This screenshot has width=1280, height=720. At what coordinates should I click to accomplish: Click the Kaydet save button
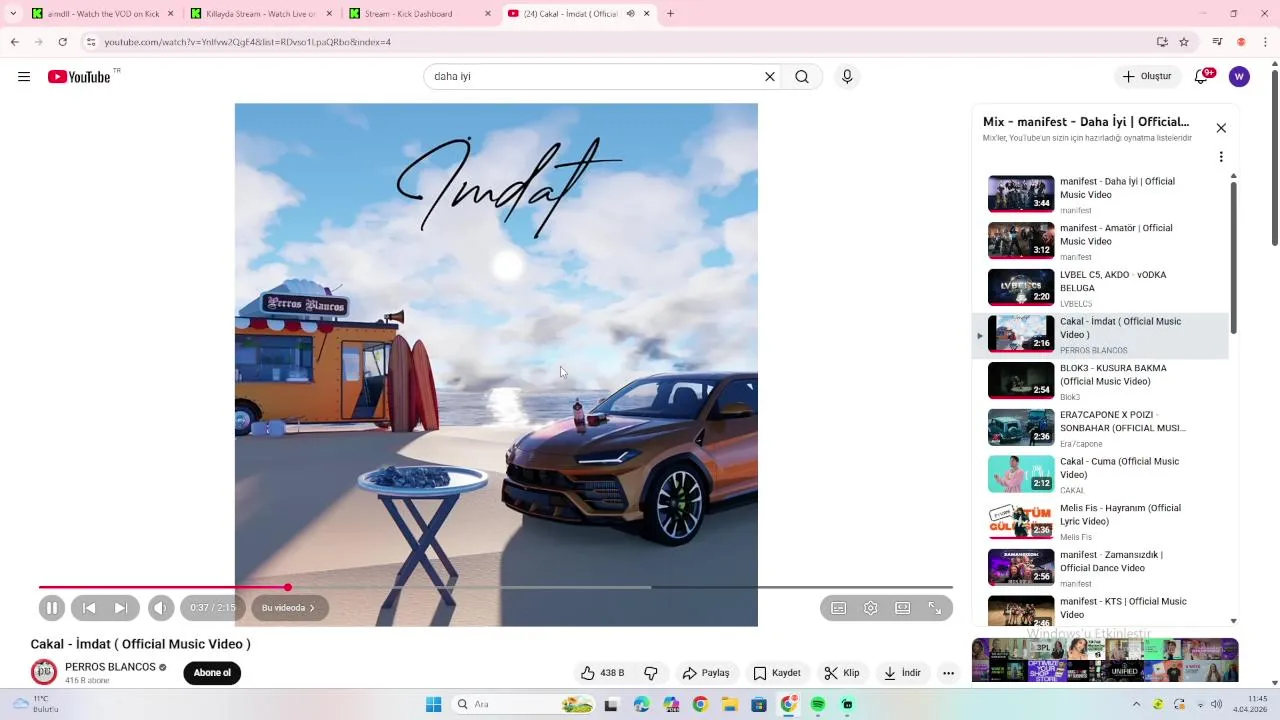(777, 673)
